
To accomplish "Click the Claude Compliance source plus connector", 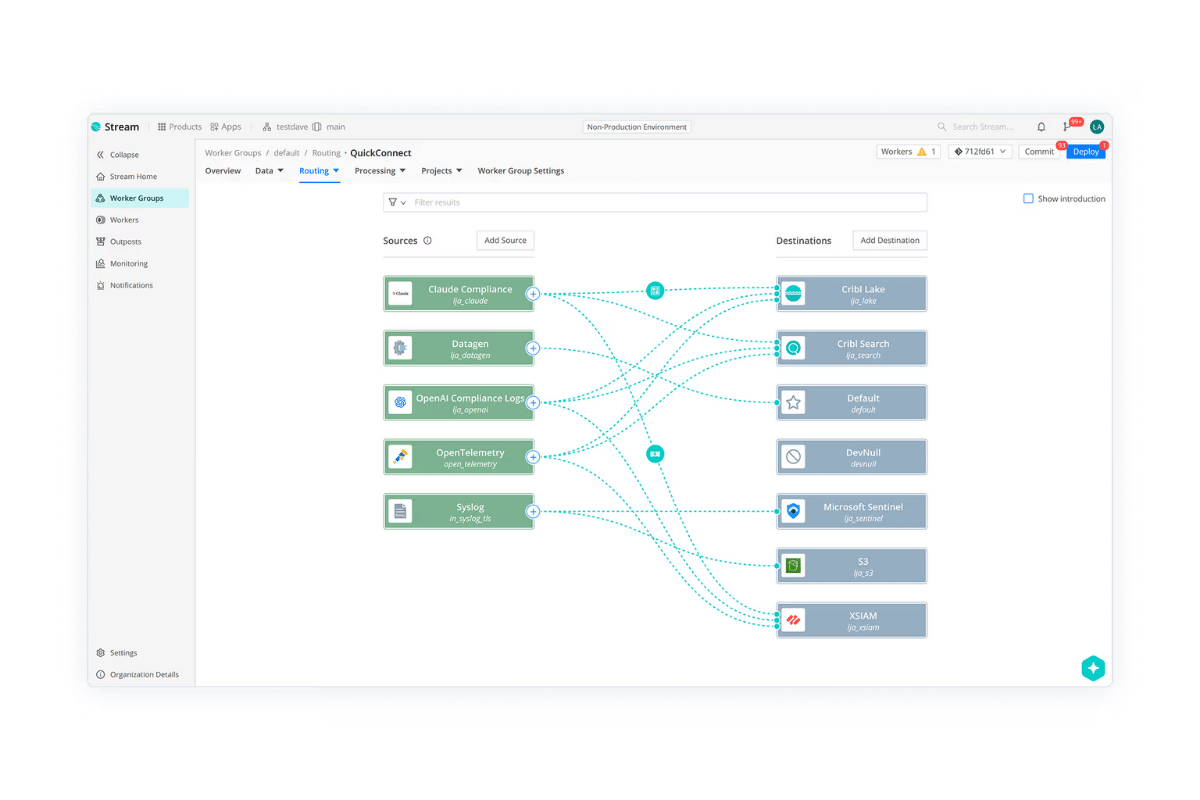I will pos(533,294).
